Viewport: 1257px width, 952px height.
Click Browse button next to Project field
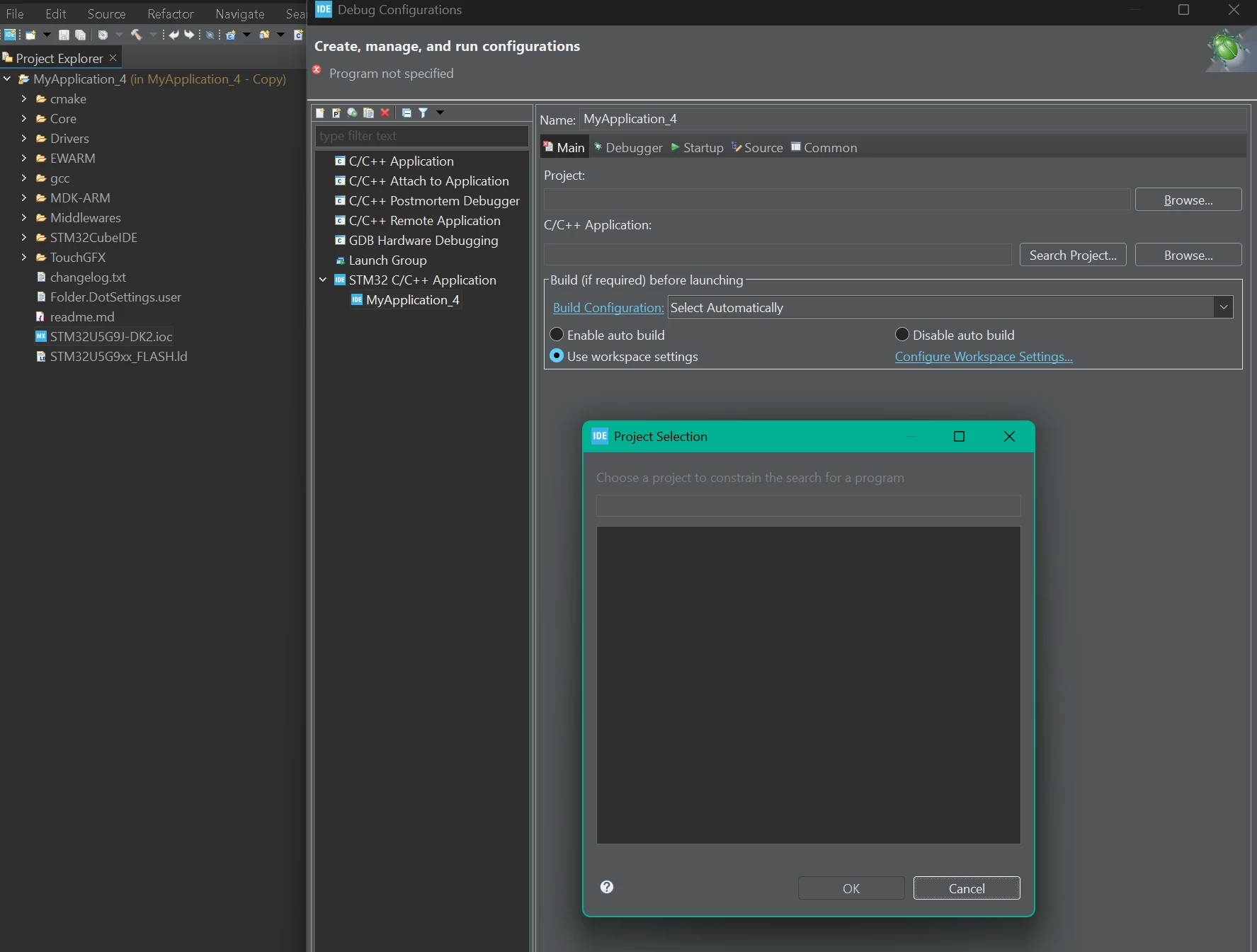pos(1188,200)
